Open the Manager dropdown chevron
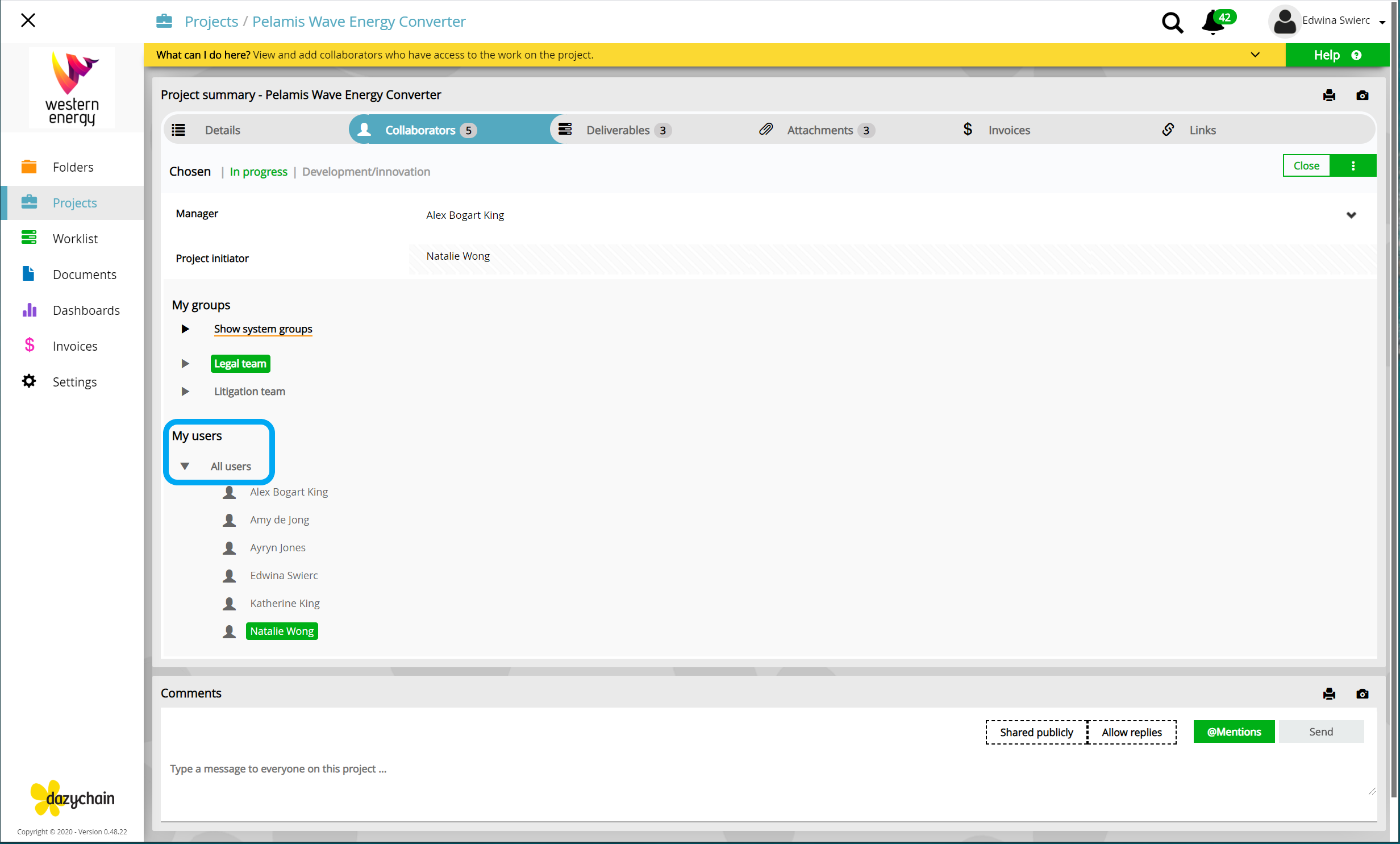 (x=1351, y=215)
